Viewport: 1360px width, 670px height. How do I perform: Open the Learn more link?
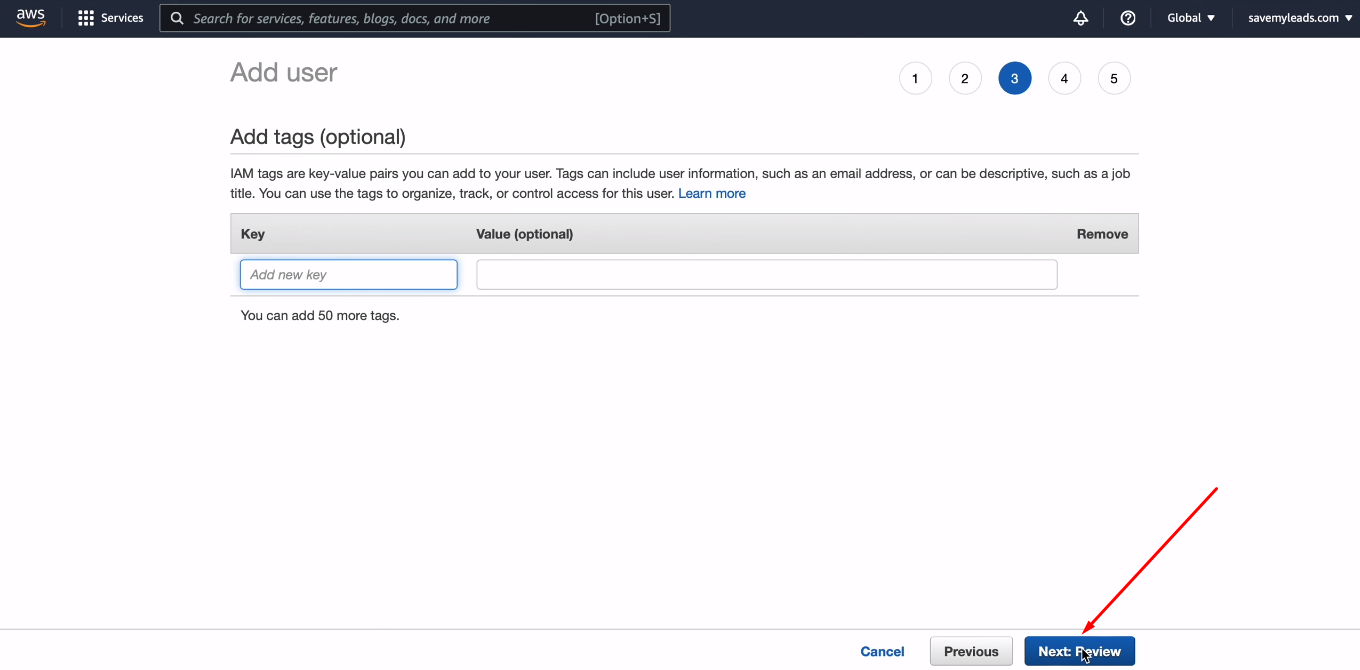(712, 193)
